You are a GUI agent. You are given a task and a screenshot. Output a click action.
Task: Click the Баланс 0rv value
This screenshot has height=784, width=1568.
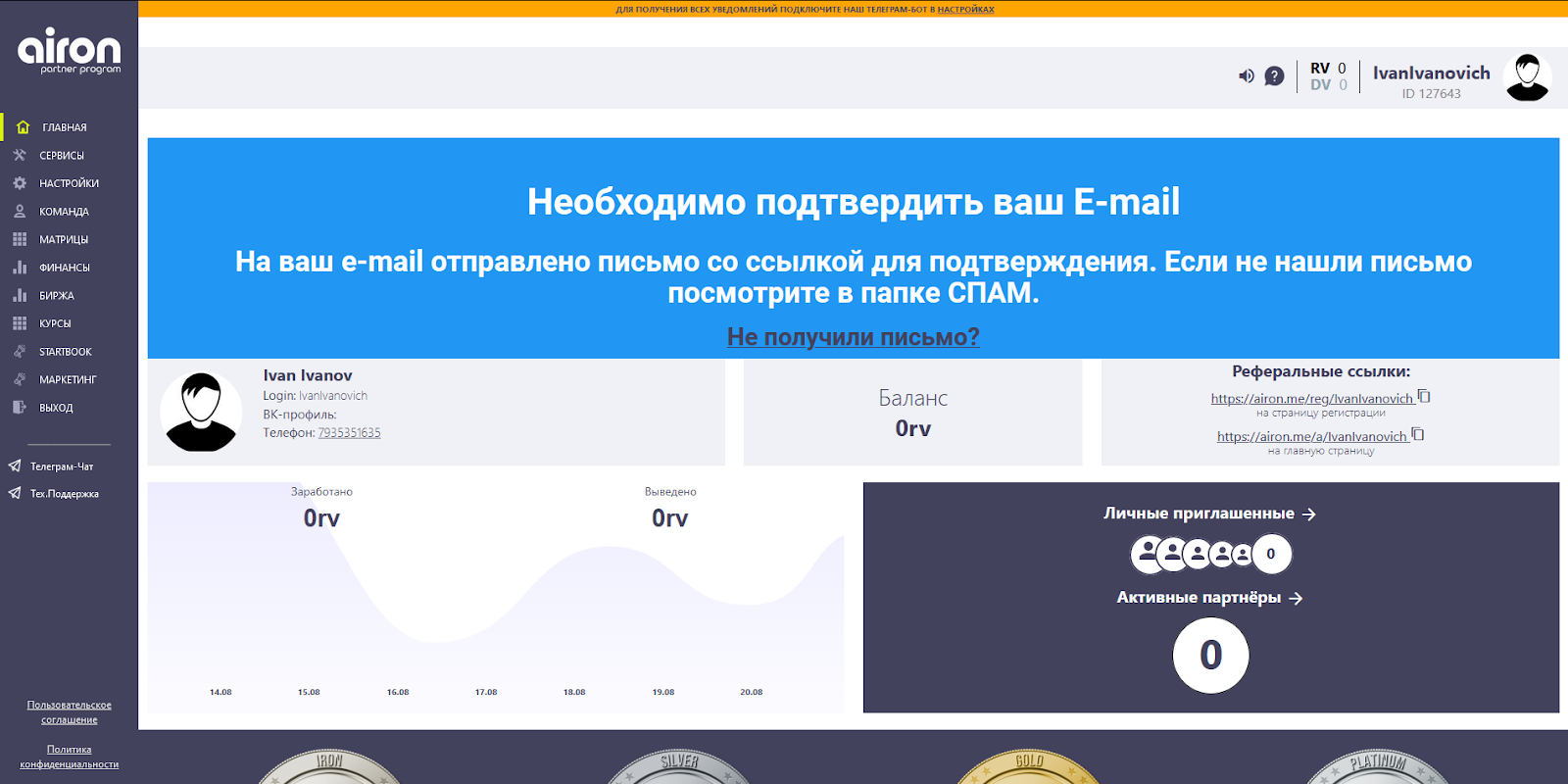[x=913, y=429]
